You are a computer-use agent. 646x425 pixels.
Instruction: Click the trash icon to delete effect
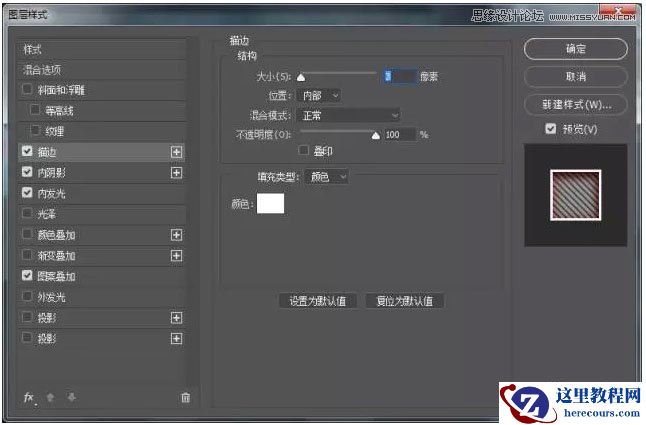[x=185, y=397]
